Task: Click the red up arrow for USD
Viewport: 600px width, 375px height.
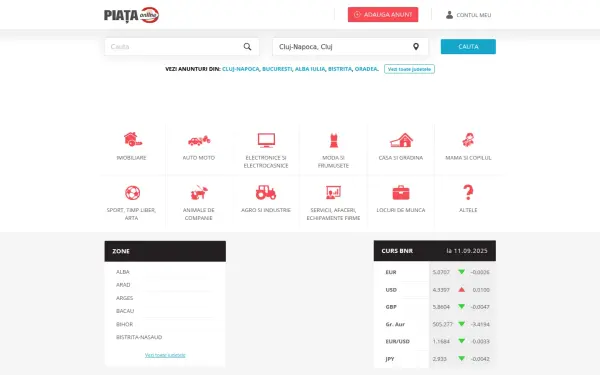Action: [461, 290]
